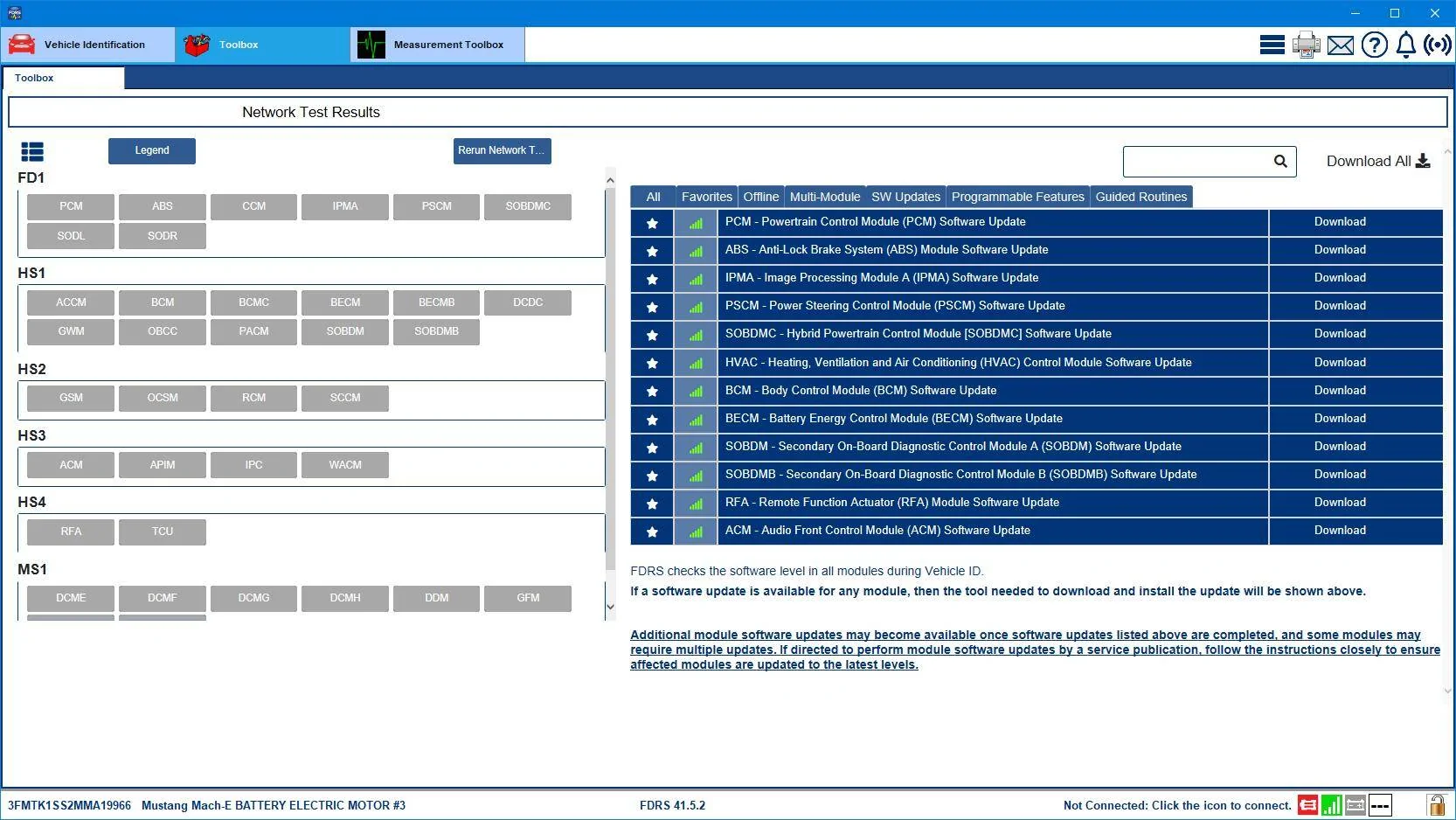Screen dimensions: 1456x820
Task: Click the printer icon
Action: 1306,45
